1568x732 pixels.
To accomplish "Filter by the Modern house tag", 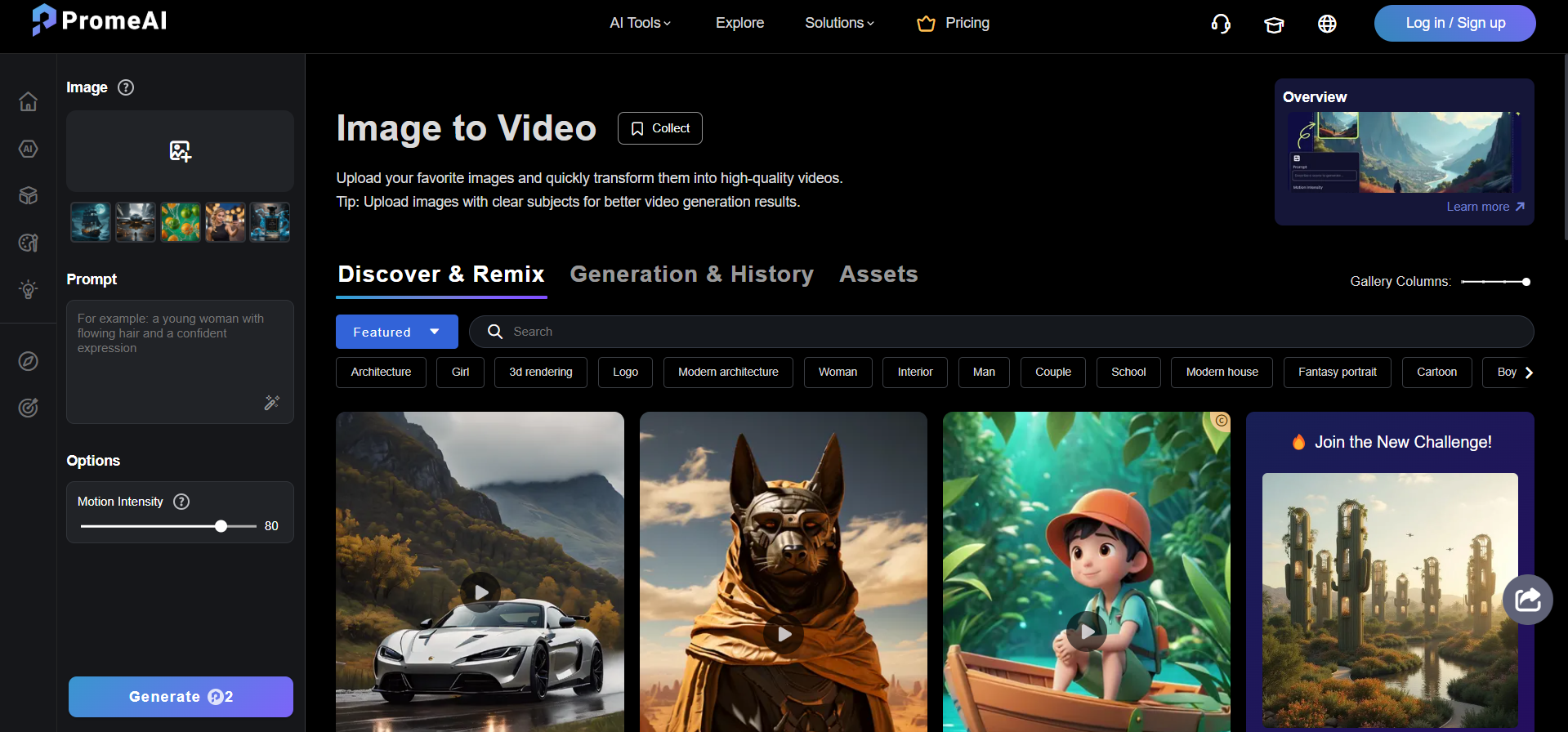I will pyautogui.click(x=1222, y=372).
